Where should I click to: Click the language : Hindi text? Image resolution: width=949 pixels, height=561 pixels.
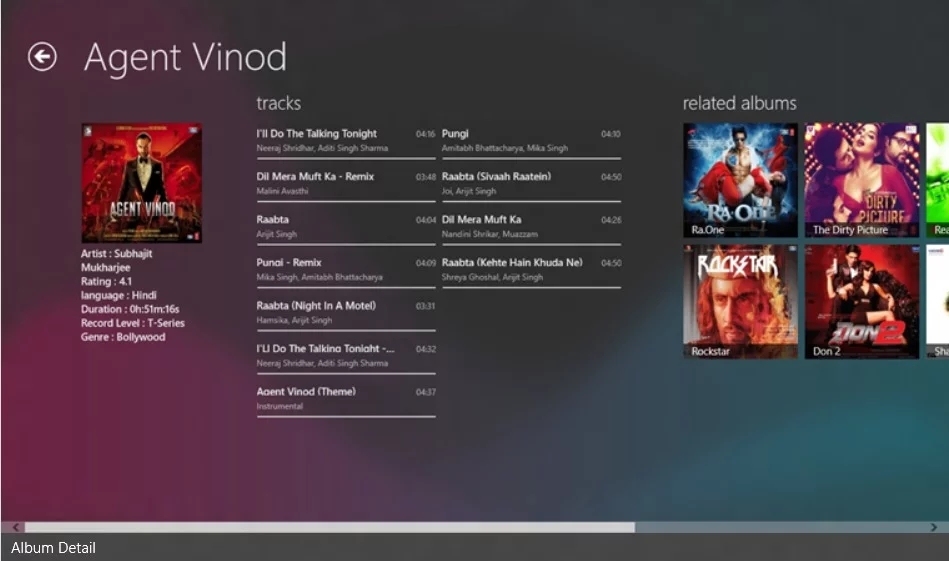[119, 295]
